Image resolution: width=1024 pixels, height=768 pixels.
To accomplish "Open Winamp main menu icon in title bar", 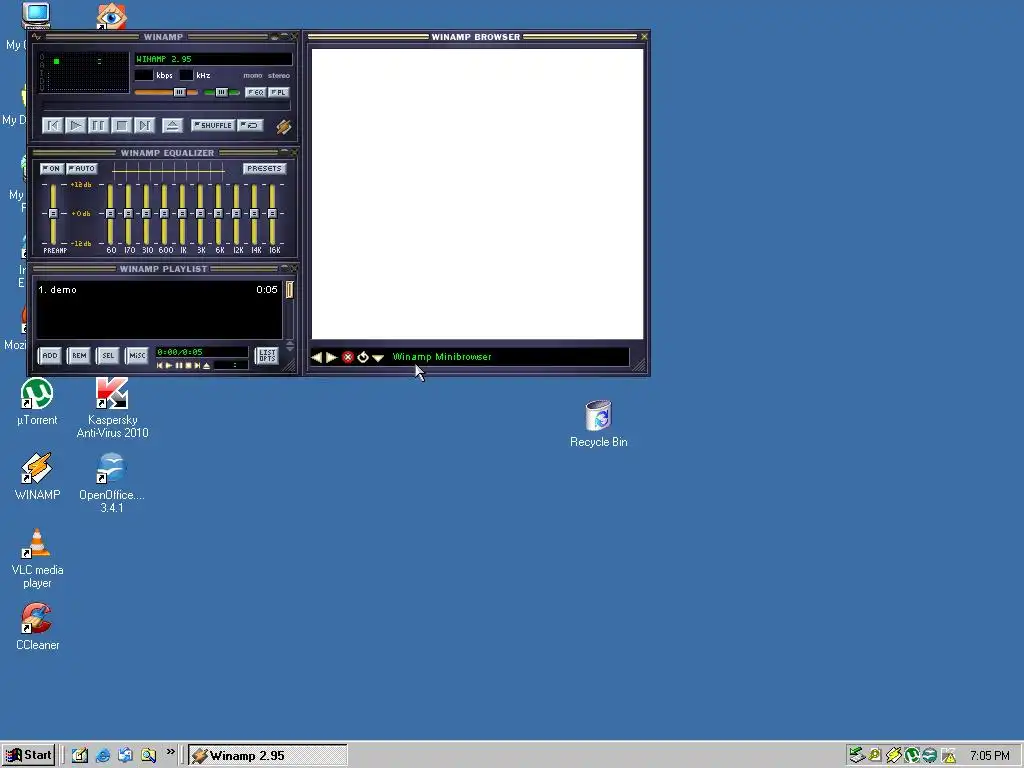I will click(37, 37).
